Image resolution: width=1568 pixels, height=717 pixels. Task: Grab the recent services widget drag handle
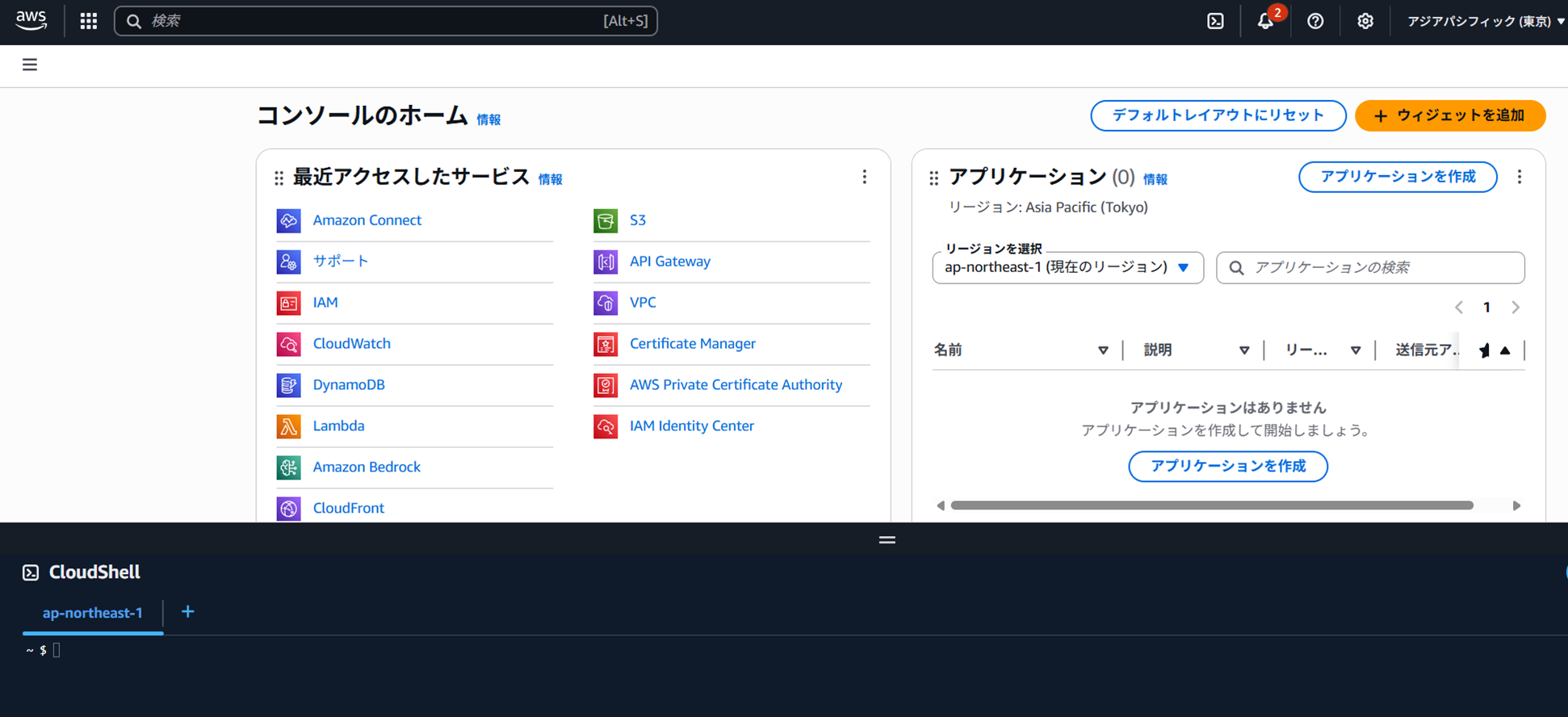[279, 178]
